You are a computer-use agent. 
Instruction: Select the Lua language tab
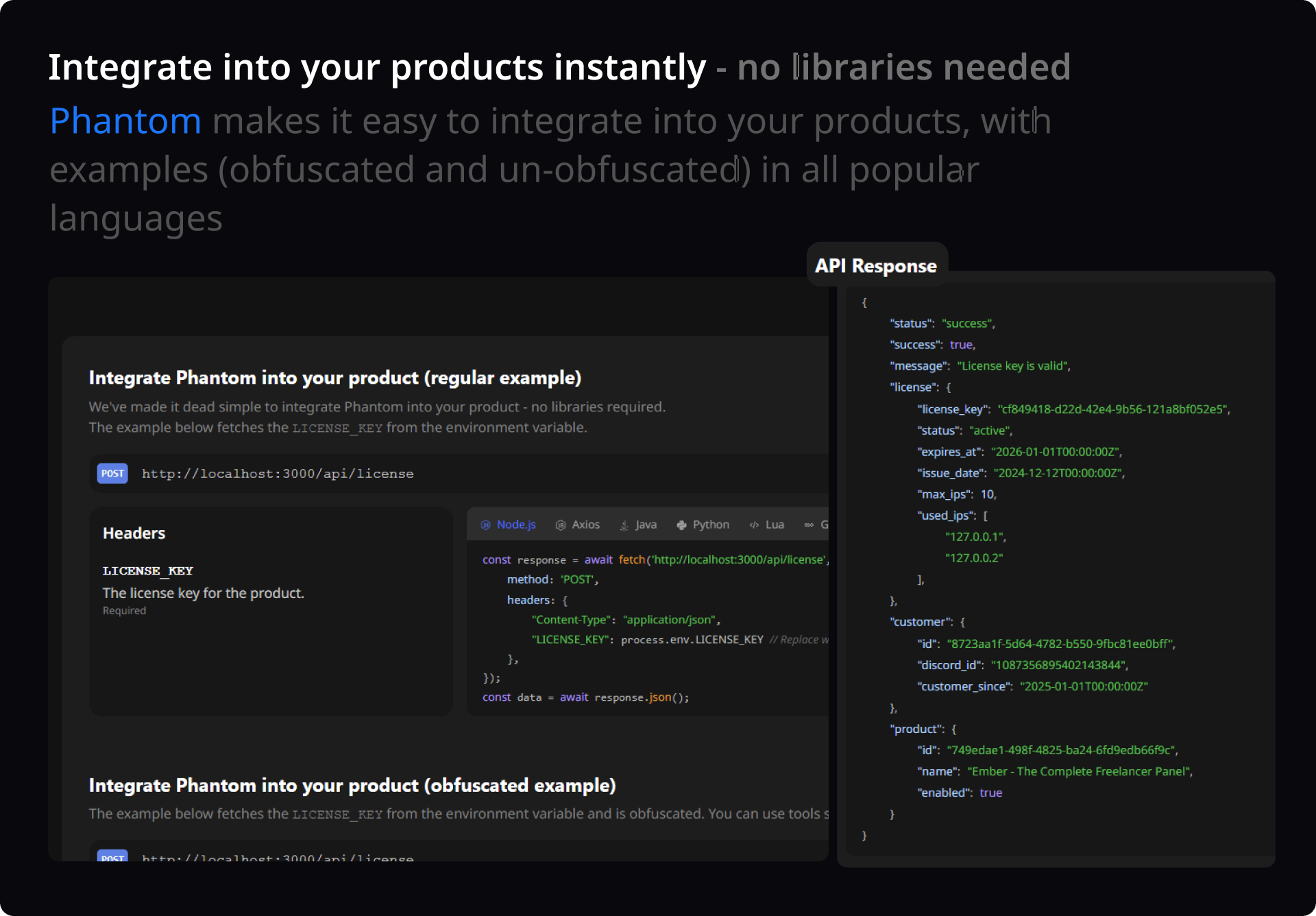[x=775, y=525]
